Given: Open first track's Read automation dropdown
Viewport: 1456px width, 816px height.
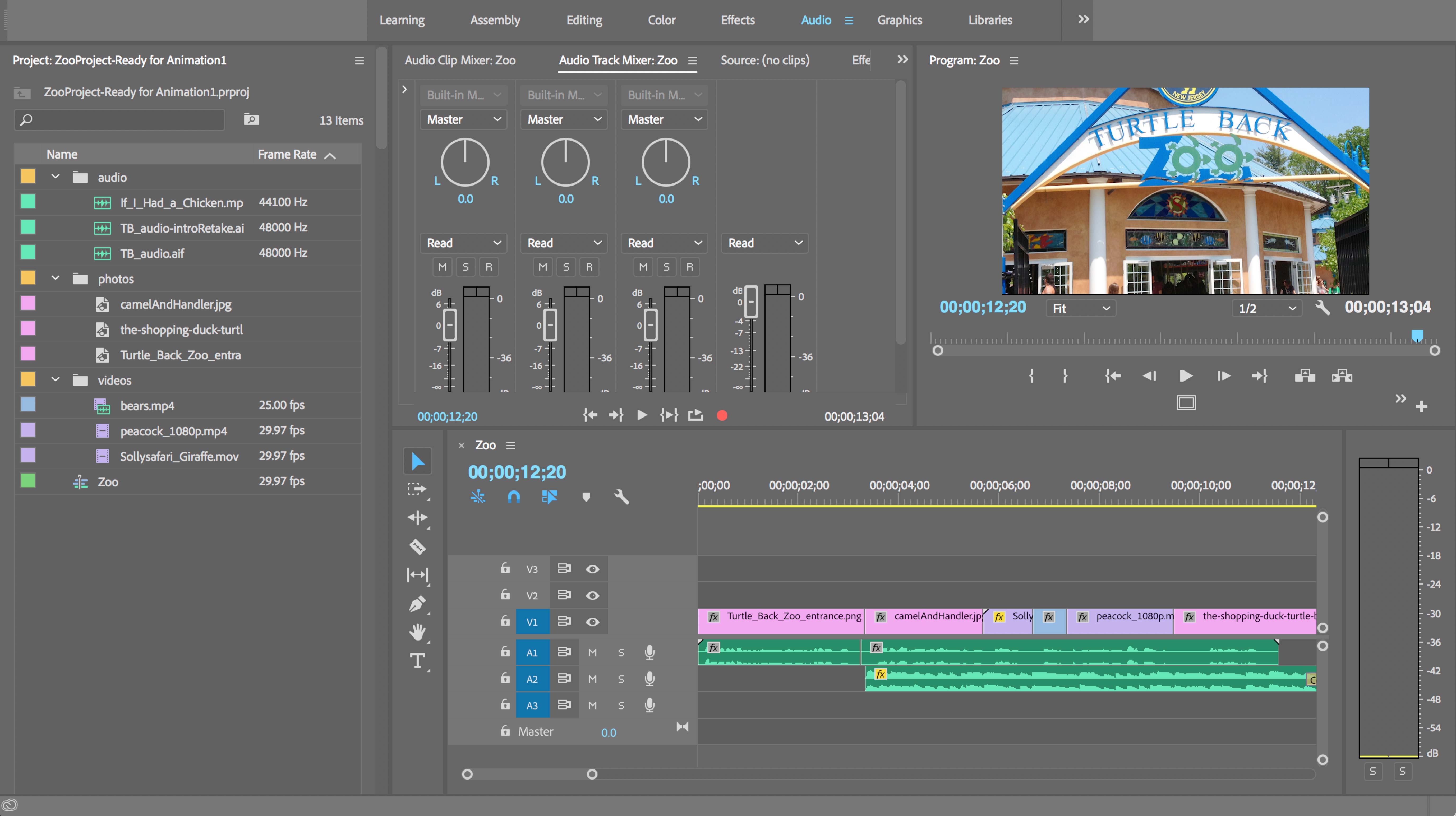Looking at the screenshot, I should click(463, 243).
